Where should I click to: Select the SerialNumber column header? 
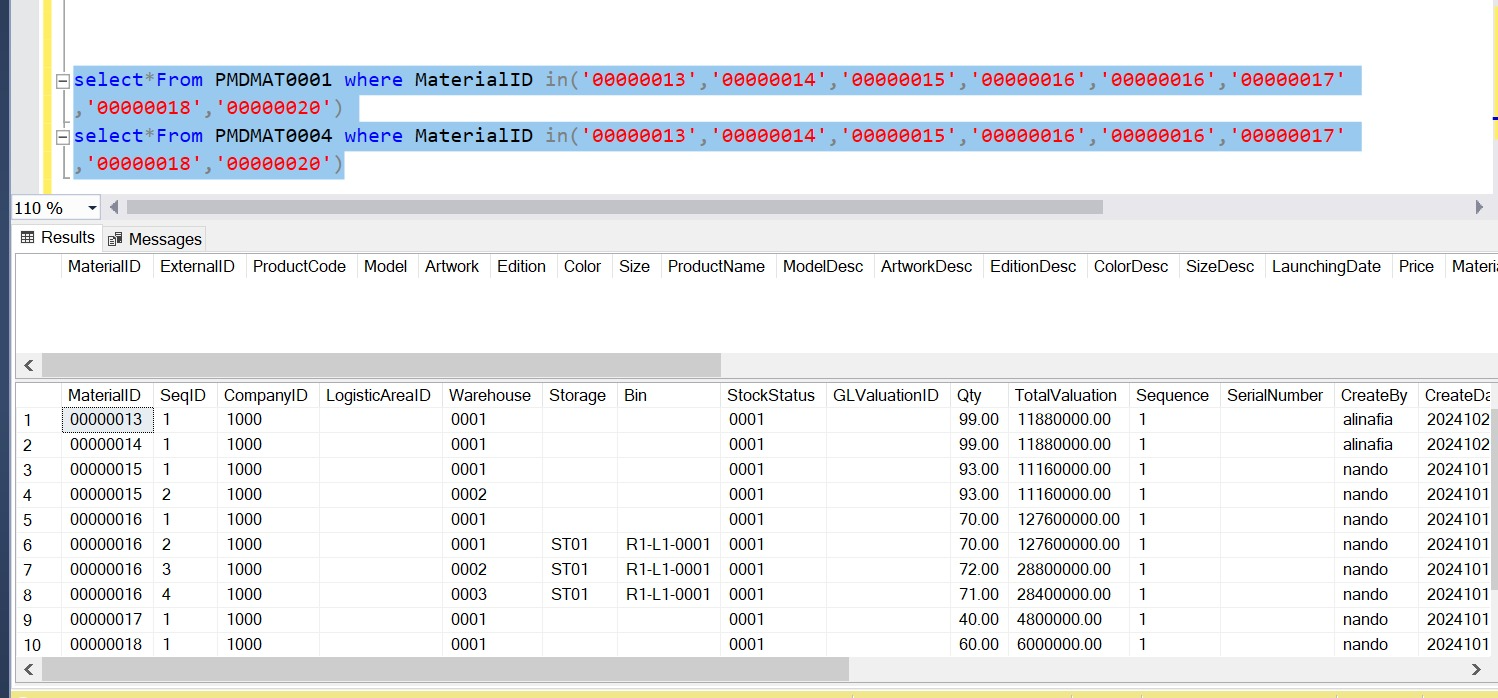tap(1275, 396)
